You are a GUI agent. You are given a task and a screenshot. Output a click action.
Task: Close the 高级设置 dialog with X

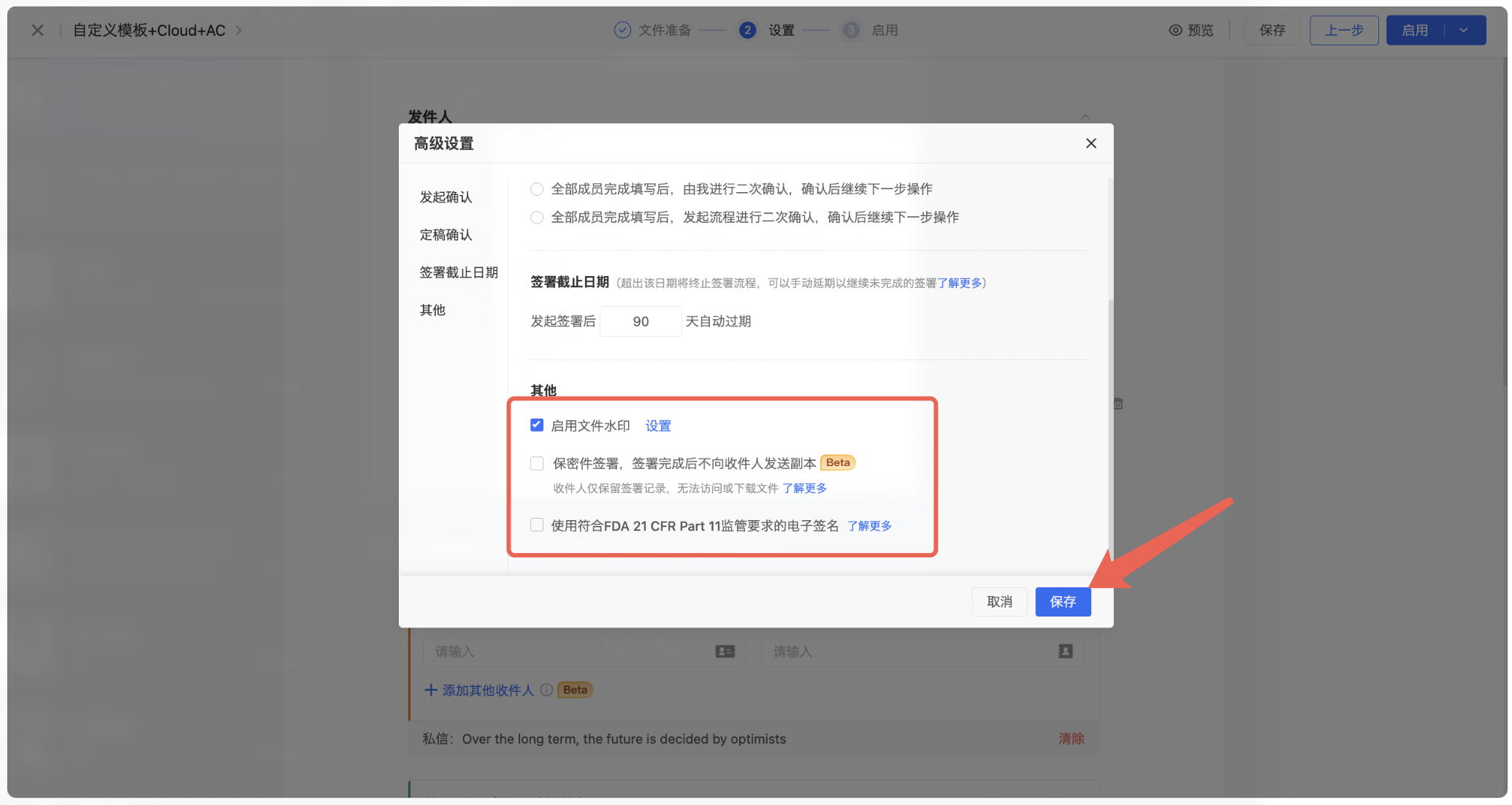[x=1091, y=143]
